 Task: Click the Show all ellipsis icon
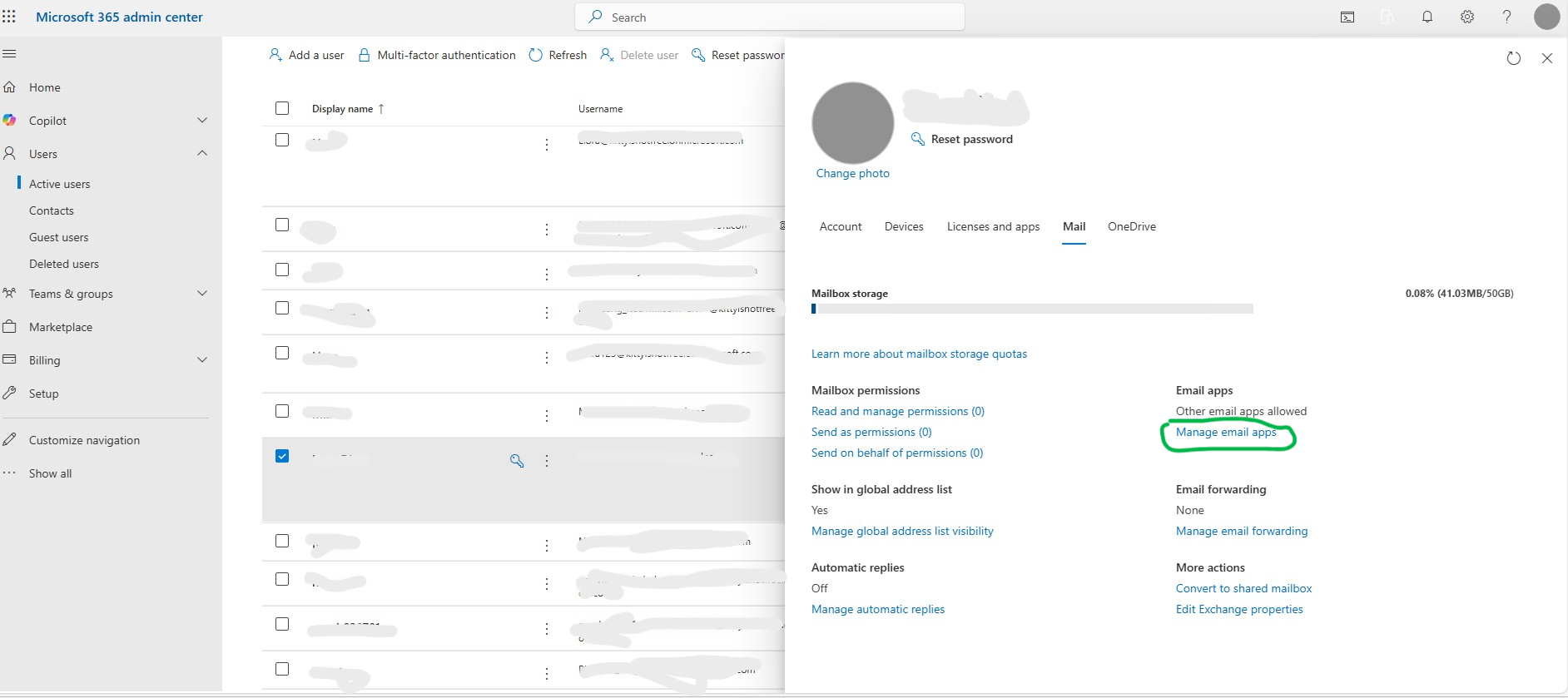[10, 473]
